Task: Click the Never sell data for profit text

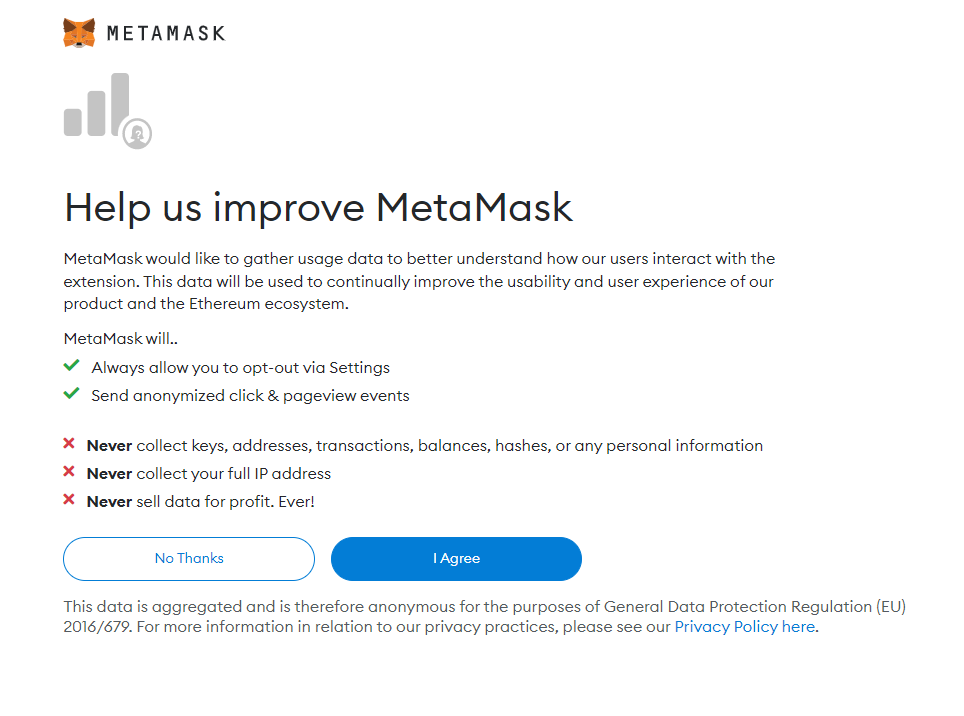Action: coord(200,502)
